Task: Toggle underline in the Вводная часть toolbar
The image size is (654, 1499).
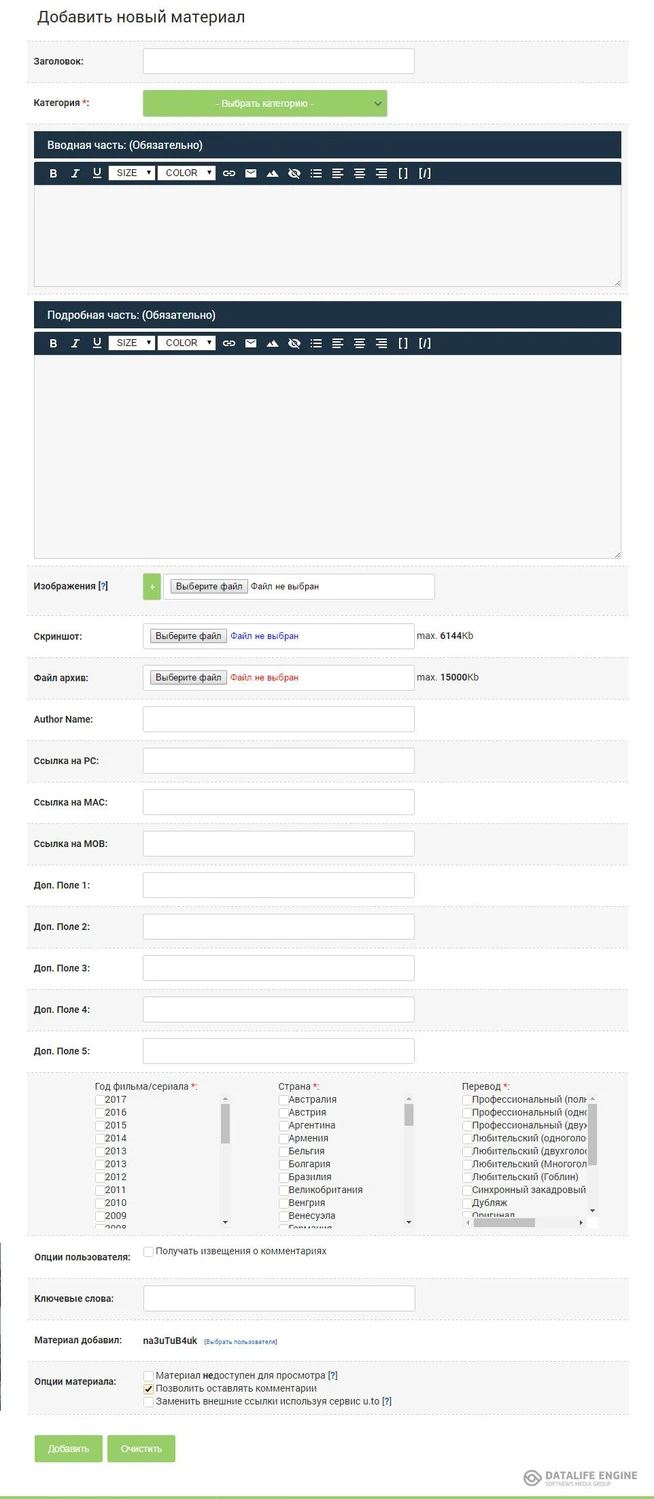Action: [97, 173]
